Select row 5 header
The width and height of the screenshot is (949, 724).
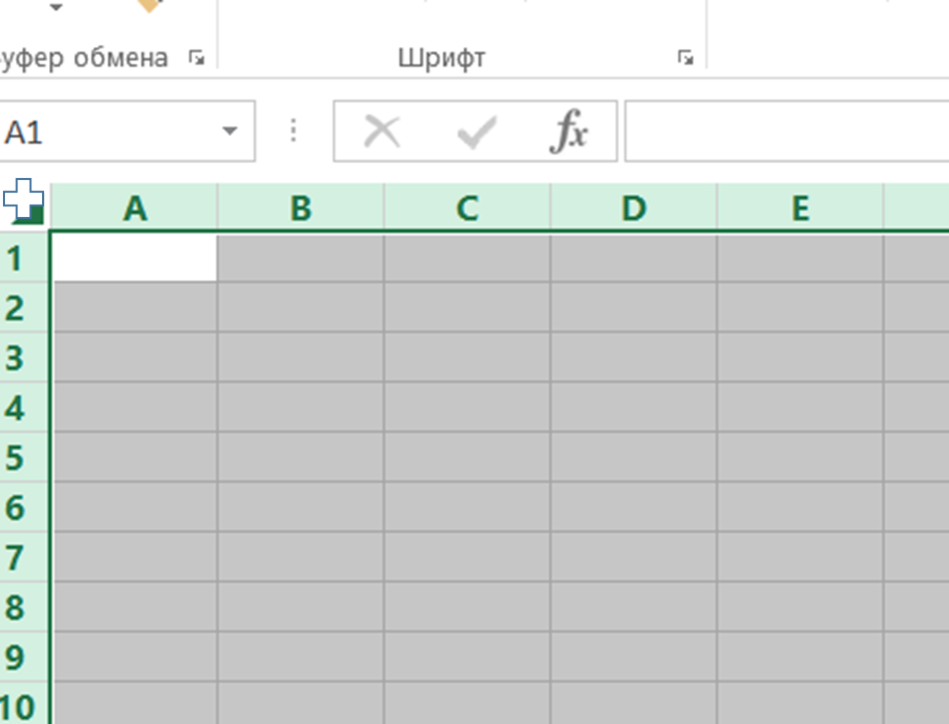pyautogui.click(x=17, y=458)
